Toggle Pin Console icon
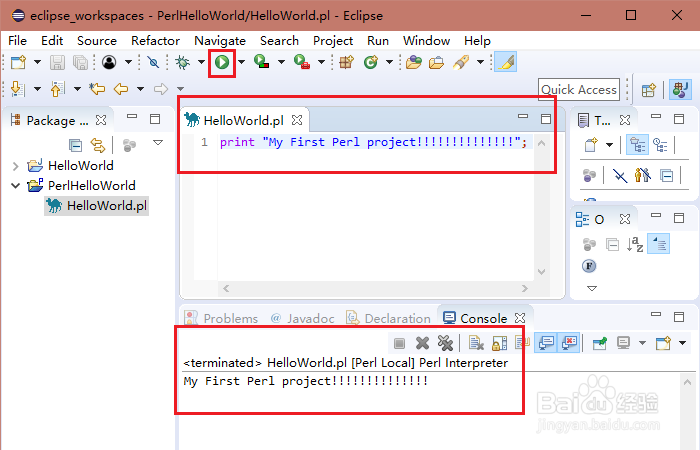Screen dimensions: 700x450 click(600, 343)
